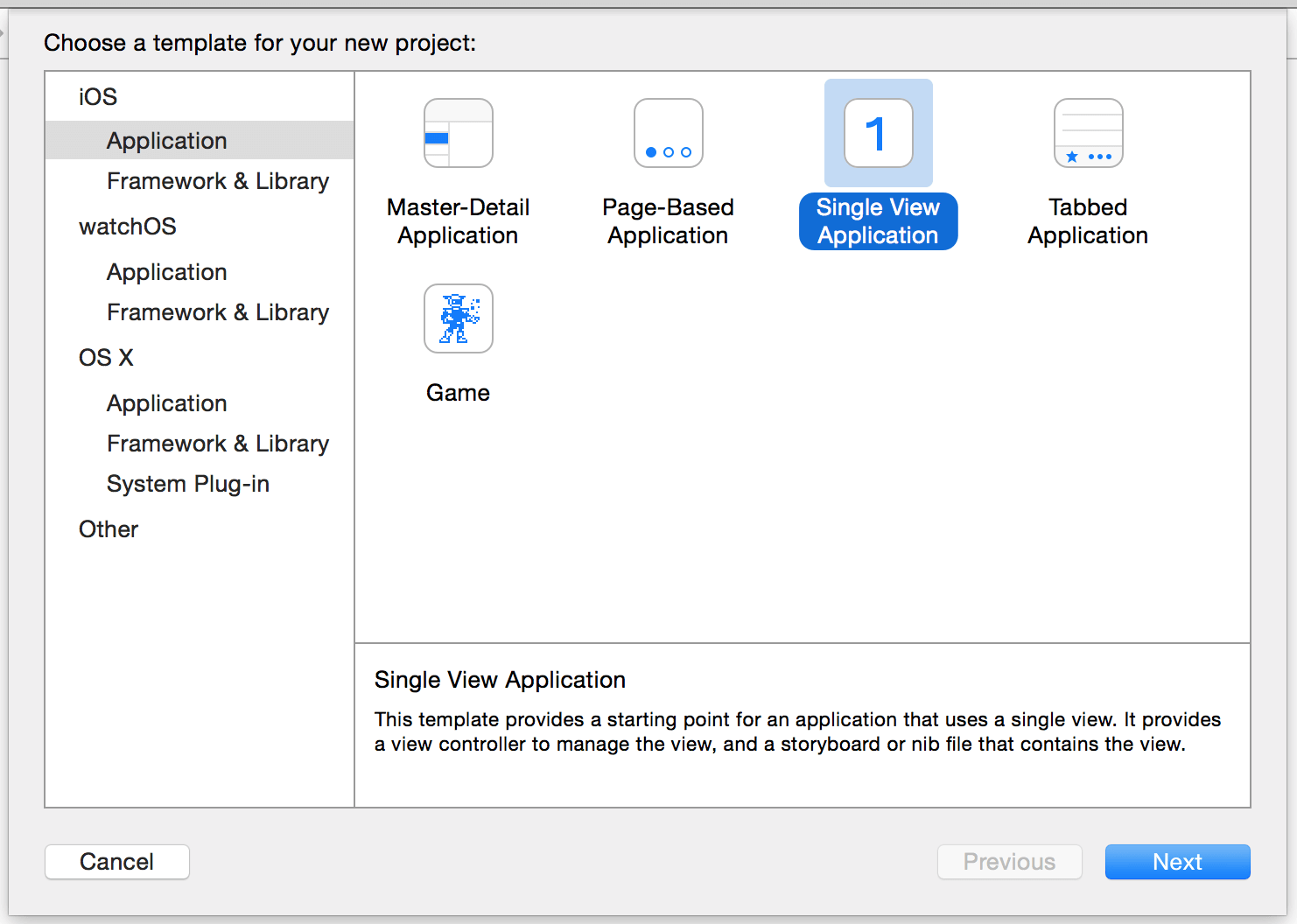Select the Master-Detail Application template icon

[459, 133]
